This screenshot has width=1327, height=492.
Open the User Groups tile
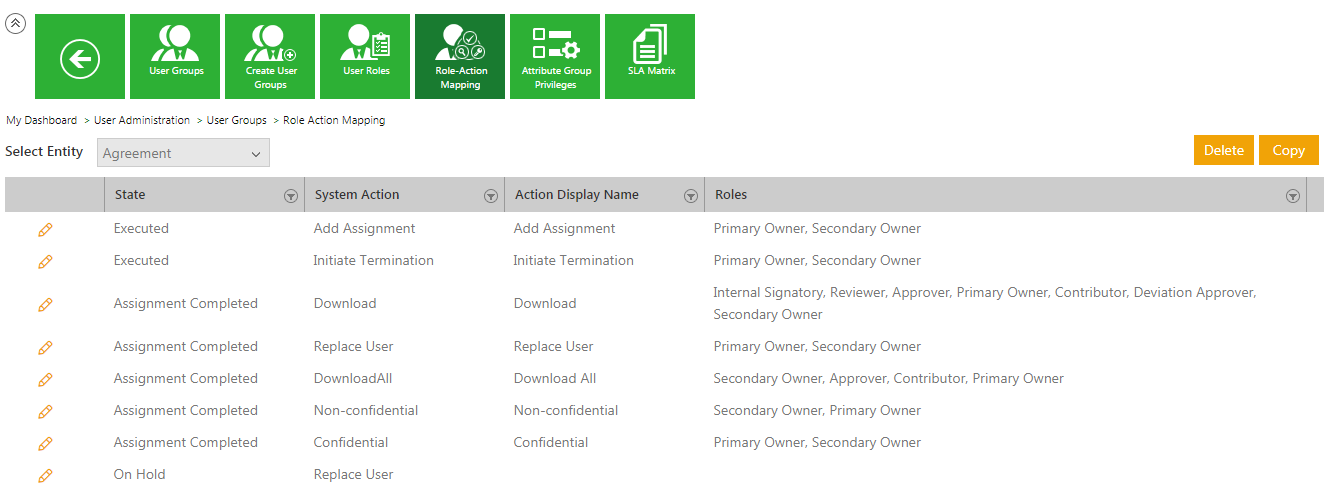(x=175, y=57)
